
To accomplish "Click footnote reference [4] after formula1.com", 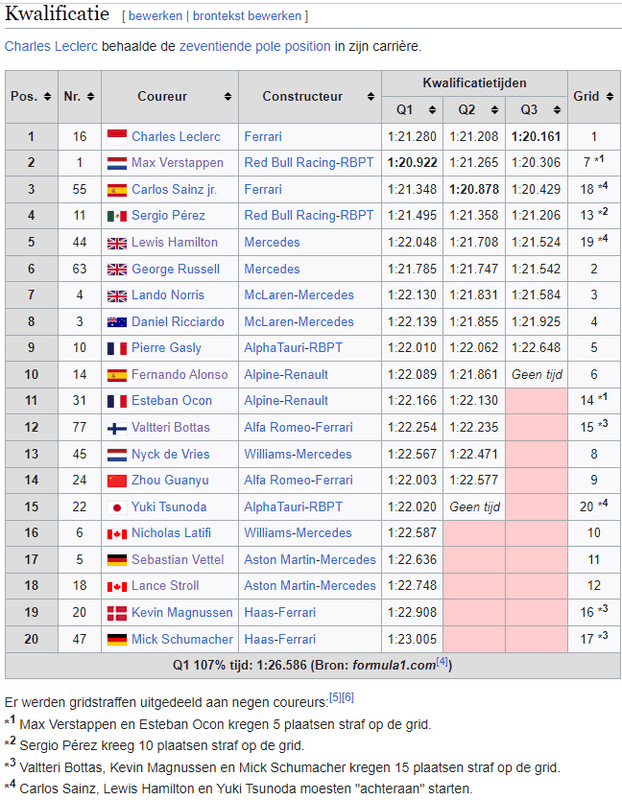I will [442, 662].
